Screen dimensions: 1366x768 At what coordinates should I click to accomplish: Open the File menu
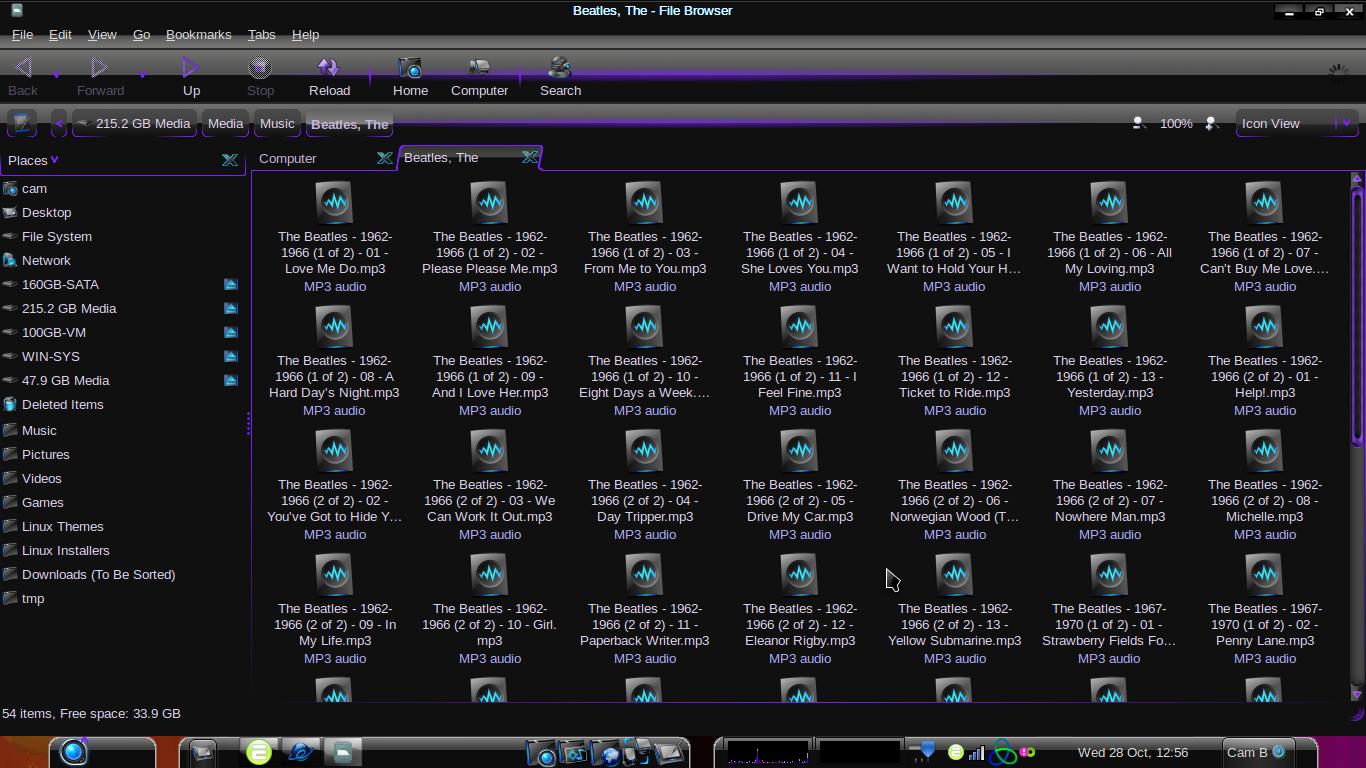pyautogui.click(x=22, y=34)
